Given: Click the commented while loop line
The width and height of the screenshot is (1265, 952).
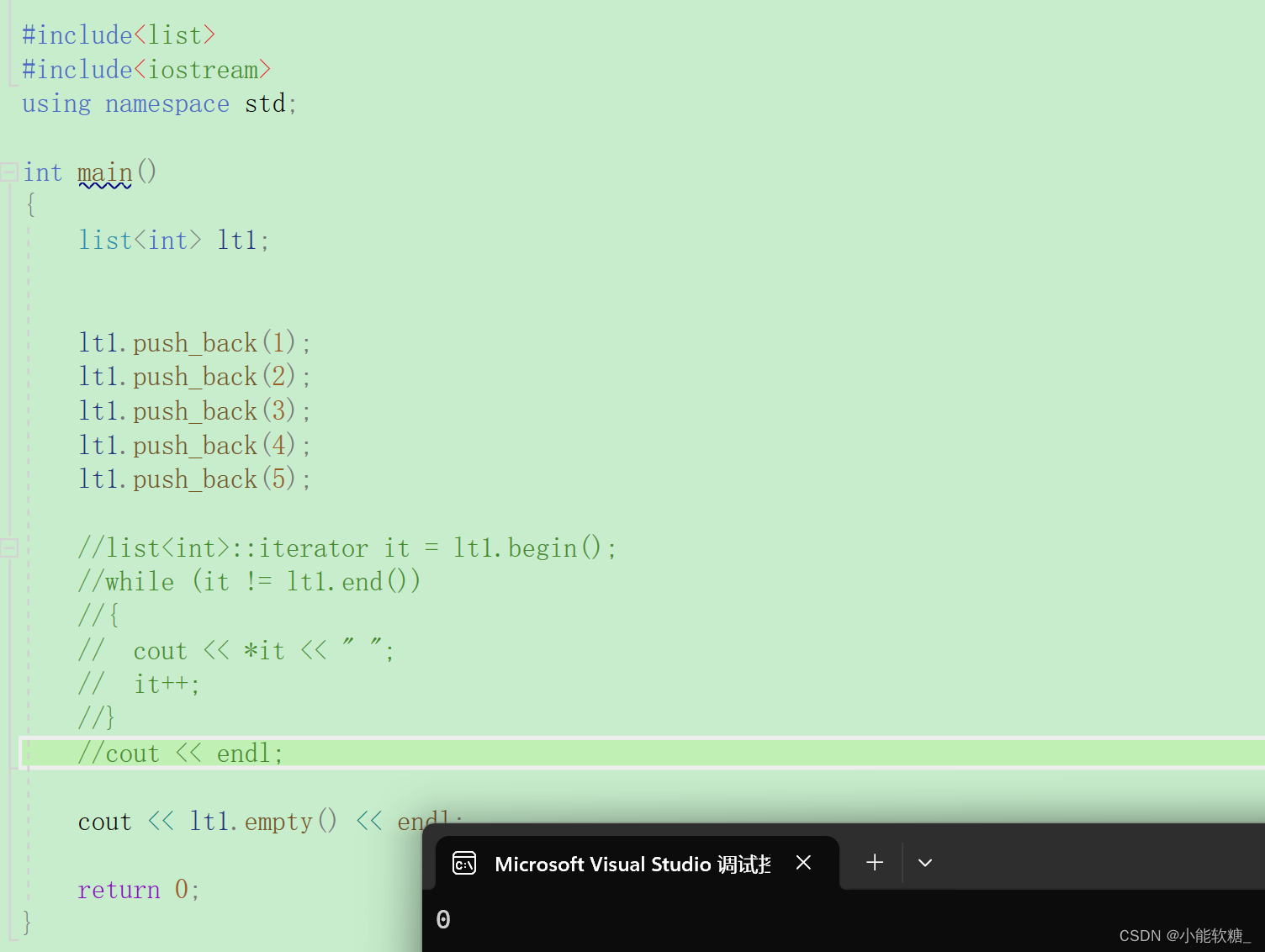Looking at the screenshot, I should pyautogui.click(x=249, y=582).
